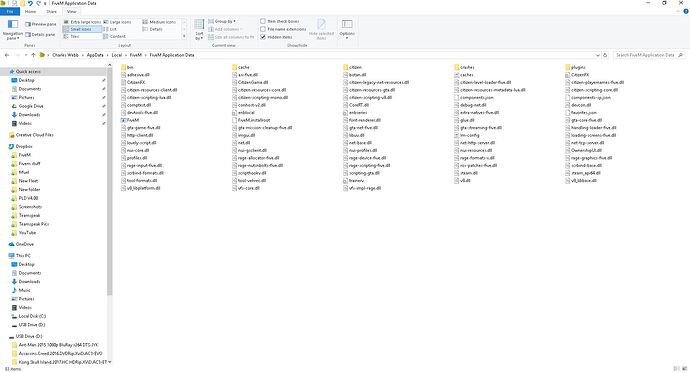Open address bar history dropdown
The image size is (690, 373).
click(597, 55)
